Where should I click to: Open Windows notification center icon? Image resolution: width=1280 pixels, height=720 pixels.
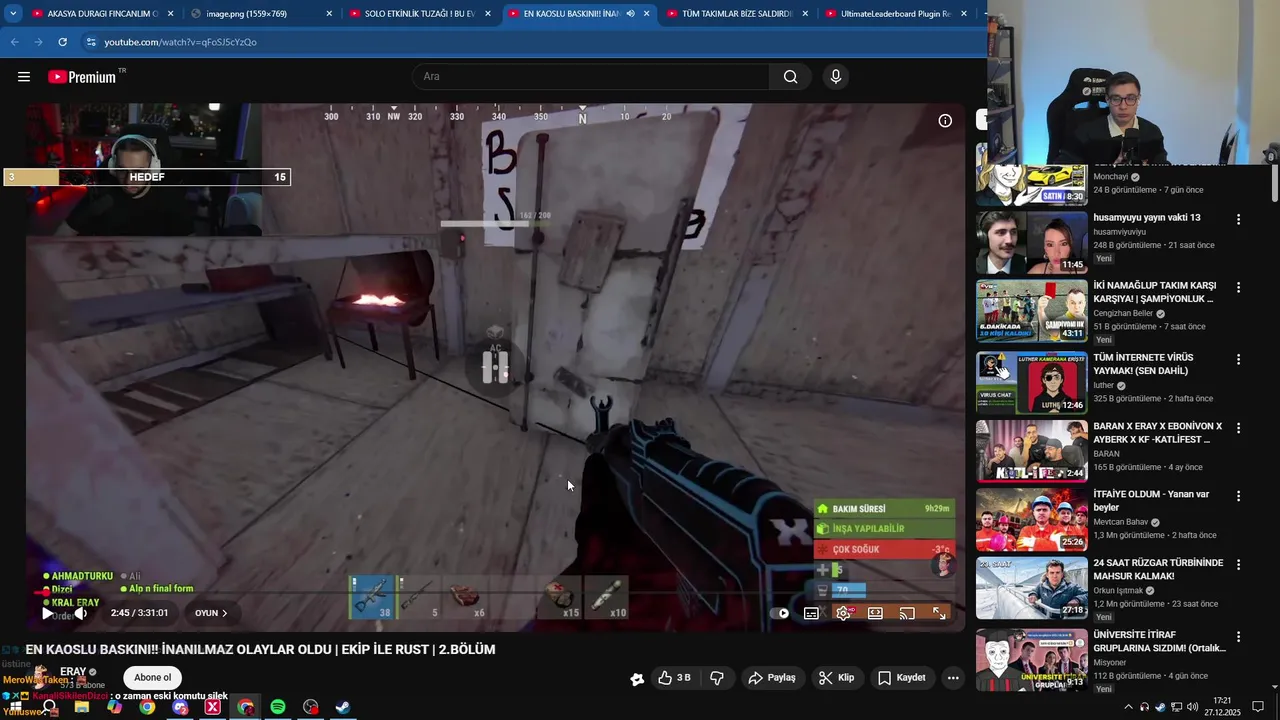pyautogui.click(x=1258, y=707)
